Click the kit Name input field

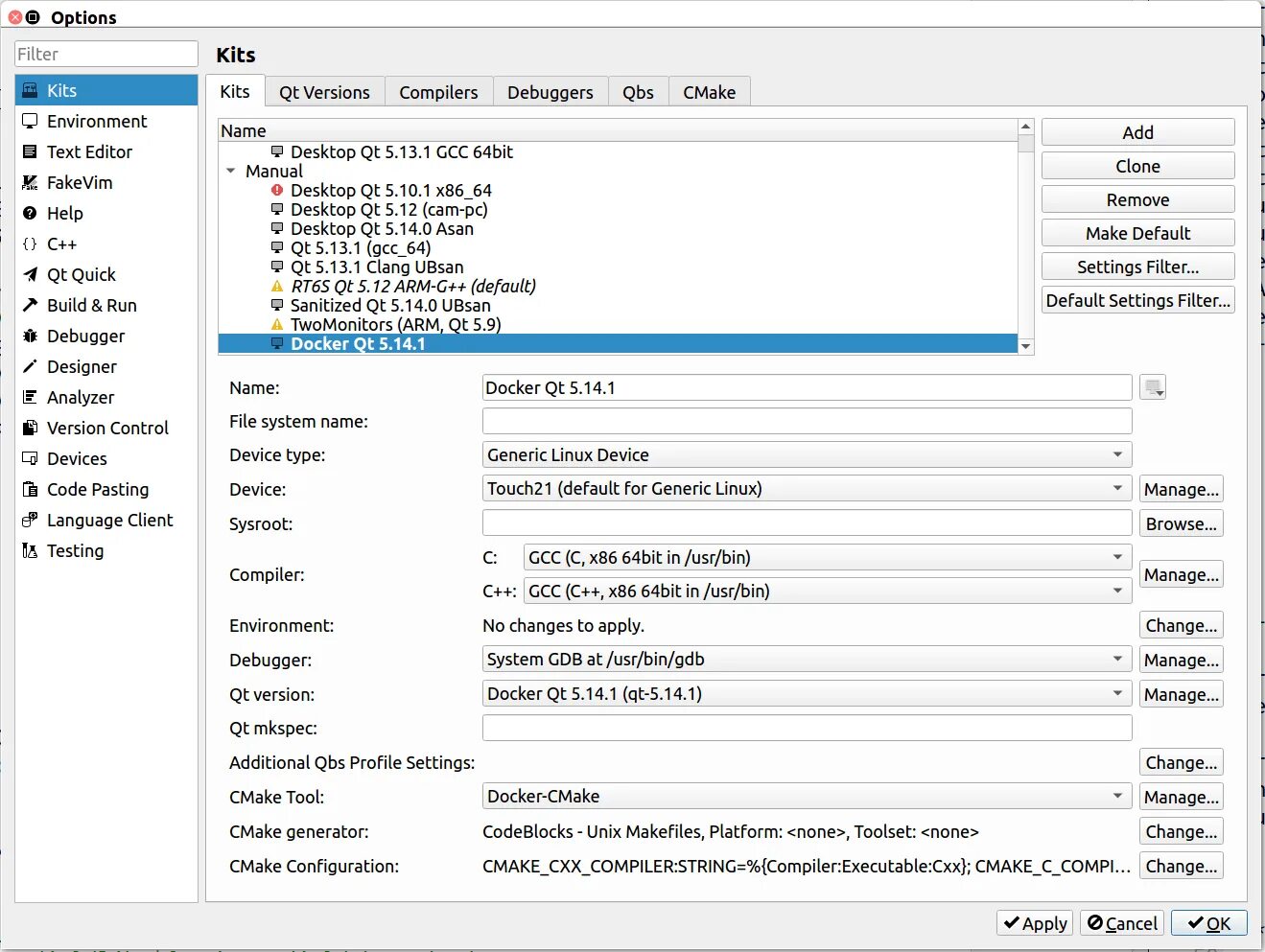(x=807, y=387)
